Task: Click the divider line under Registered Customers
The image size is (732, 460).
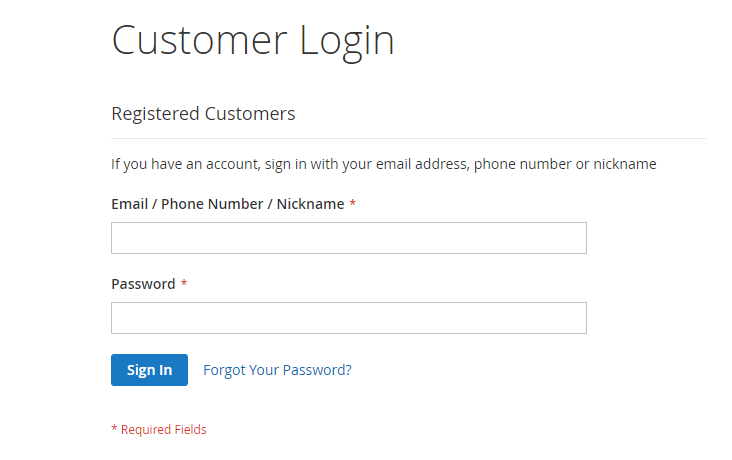Action: point(408,138)
